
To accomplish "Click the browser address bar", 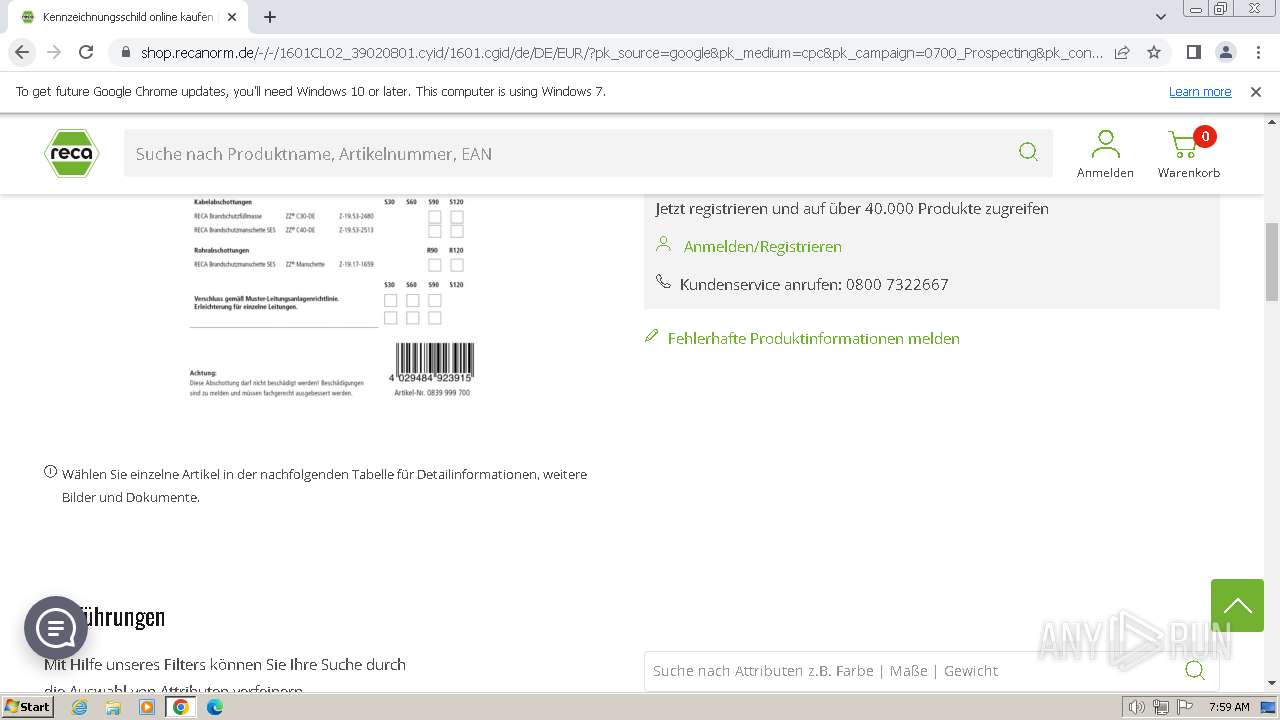I will coord(620,52).
